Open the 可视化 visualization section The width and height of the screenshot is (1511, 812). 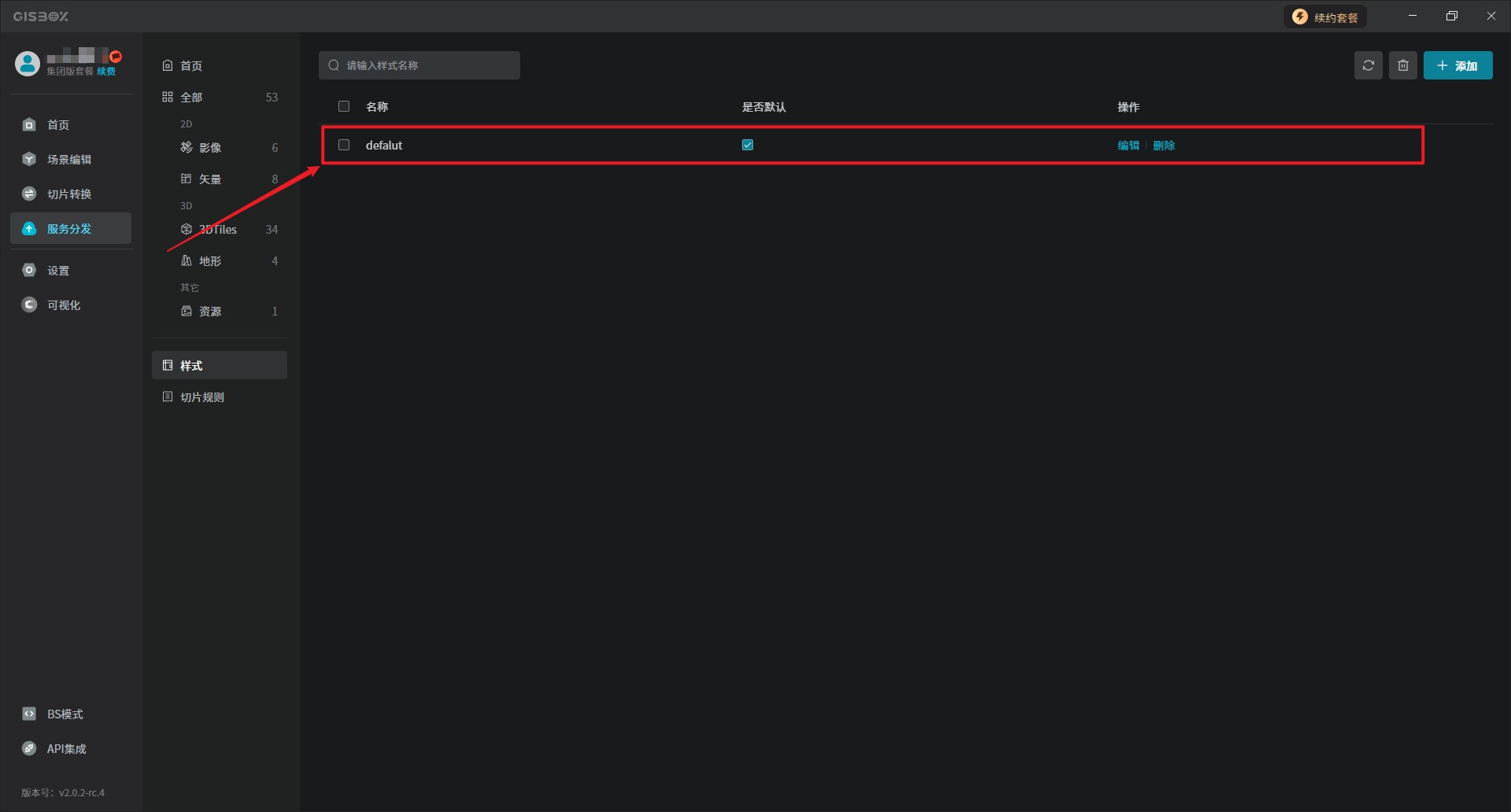[63, 305]
